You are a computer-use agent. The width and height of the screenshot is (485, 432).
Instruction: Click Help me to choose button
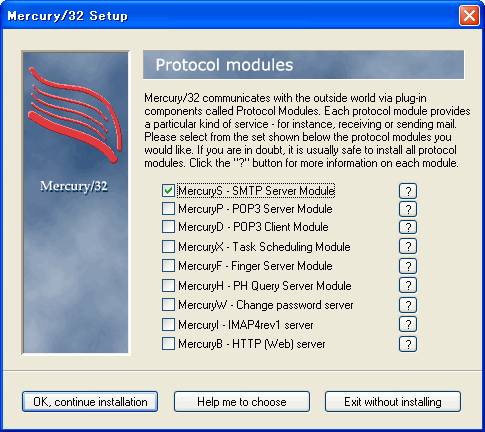(242, 402)
